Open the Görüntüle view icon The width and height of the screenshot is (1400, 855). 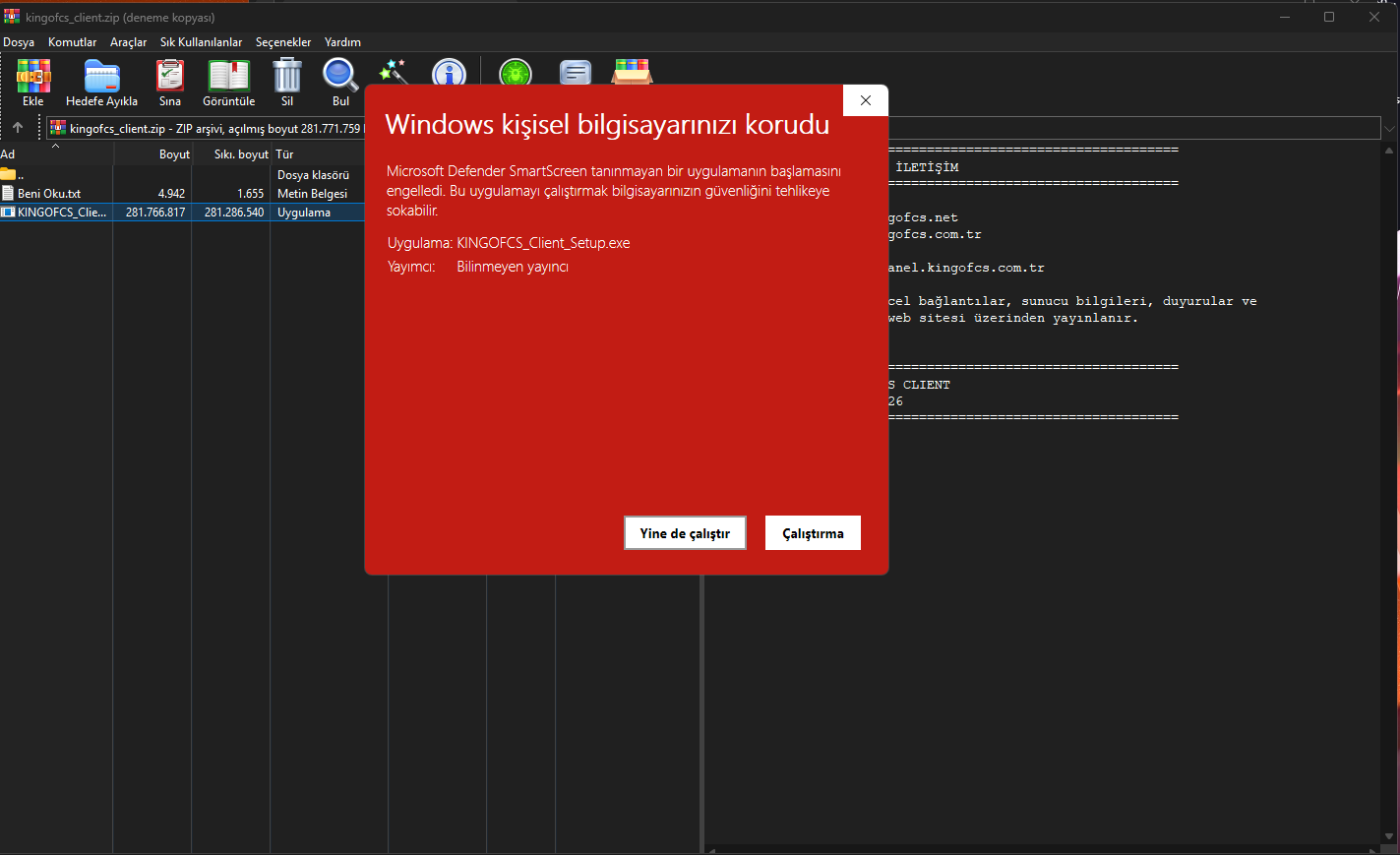pos(228,76)
